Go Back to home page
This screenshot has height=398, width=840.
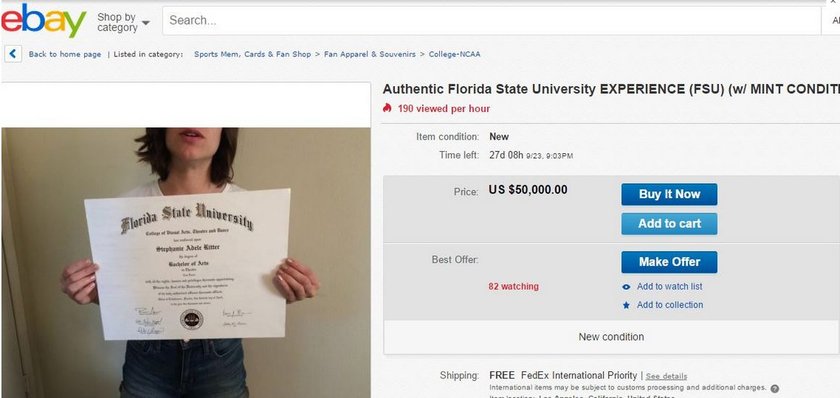[x=65, y=54]
